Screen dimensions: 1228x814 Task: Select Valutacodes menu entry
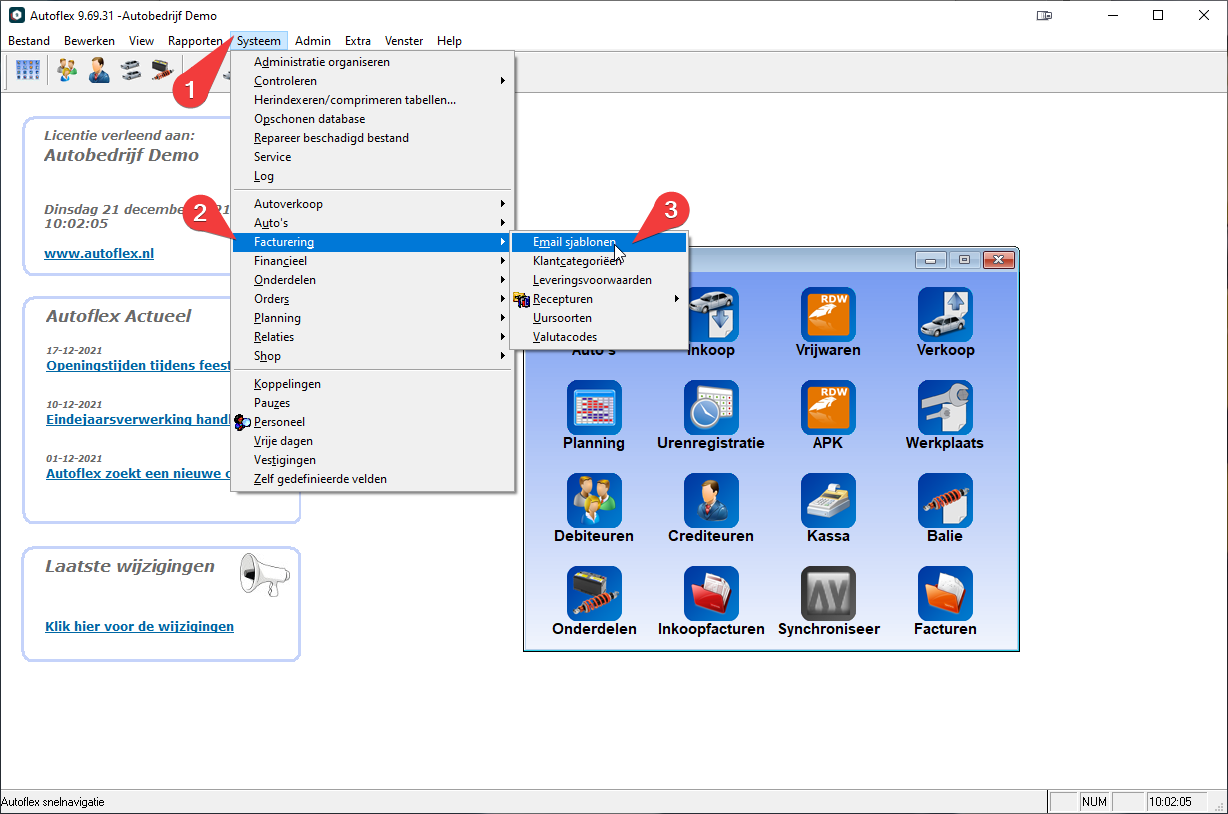598,337
